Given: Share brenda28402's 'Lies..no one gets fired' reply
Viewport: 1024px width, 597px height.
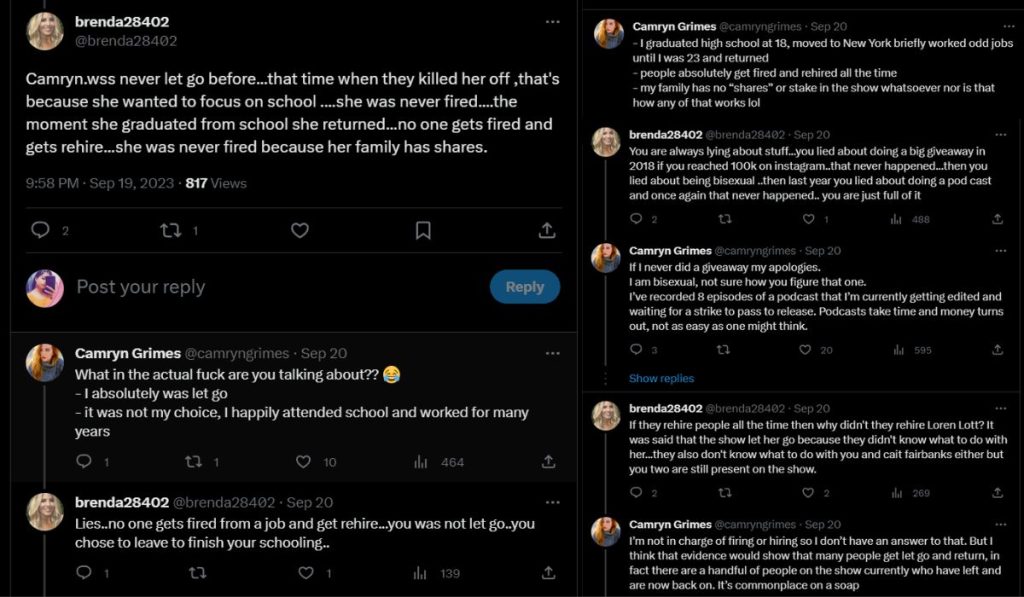Looking at the screenshot, I should tap(548, 573).
